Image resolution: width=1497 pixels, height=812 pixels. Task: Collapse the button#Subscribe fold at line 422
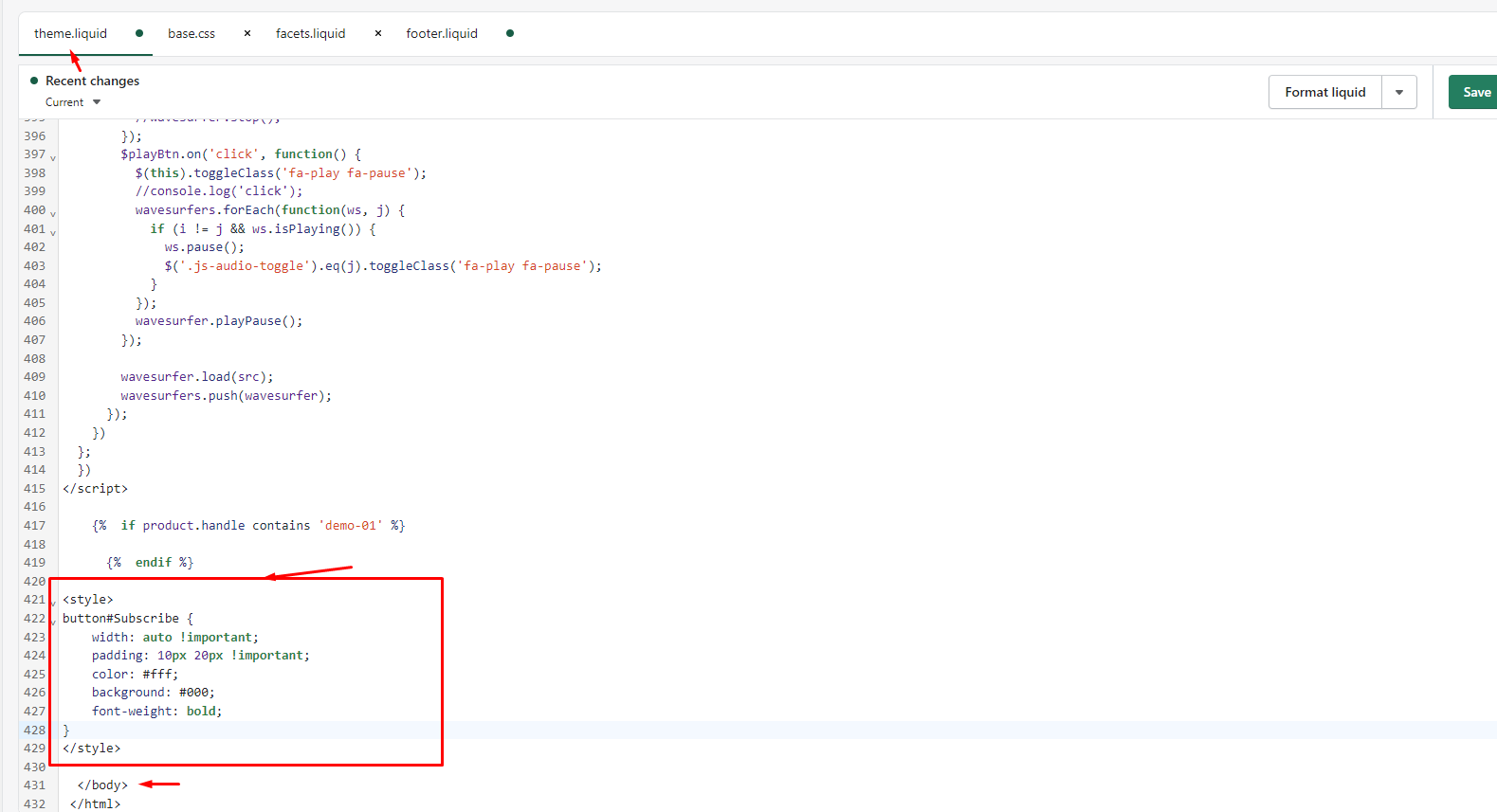pyautogui.click(x=53, y=622)
